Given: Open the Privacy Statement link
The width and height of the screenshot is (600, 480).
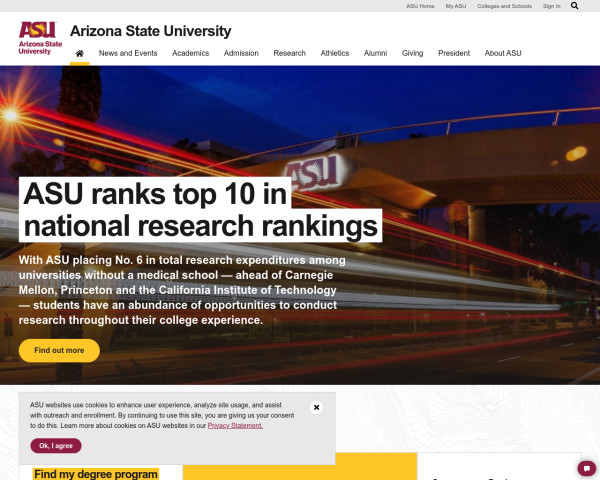Looking at the screenshot, I should 235,425.
